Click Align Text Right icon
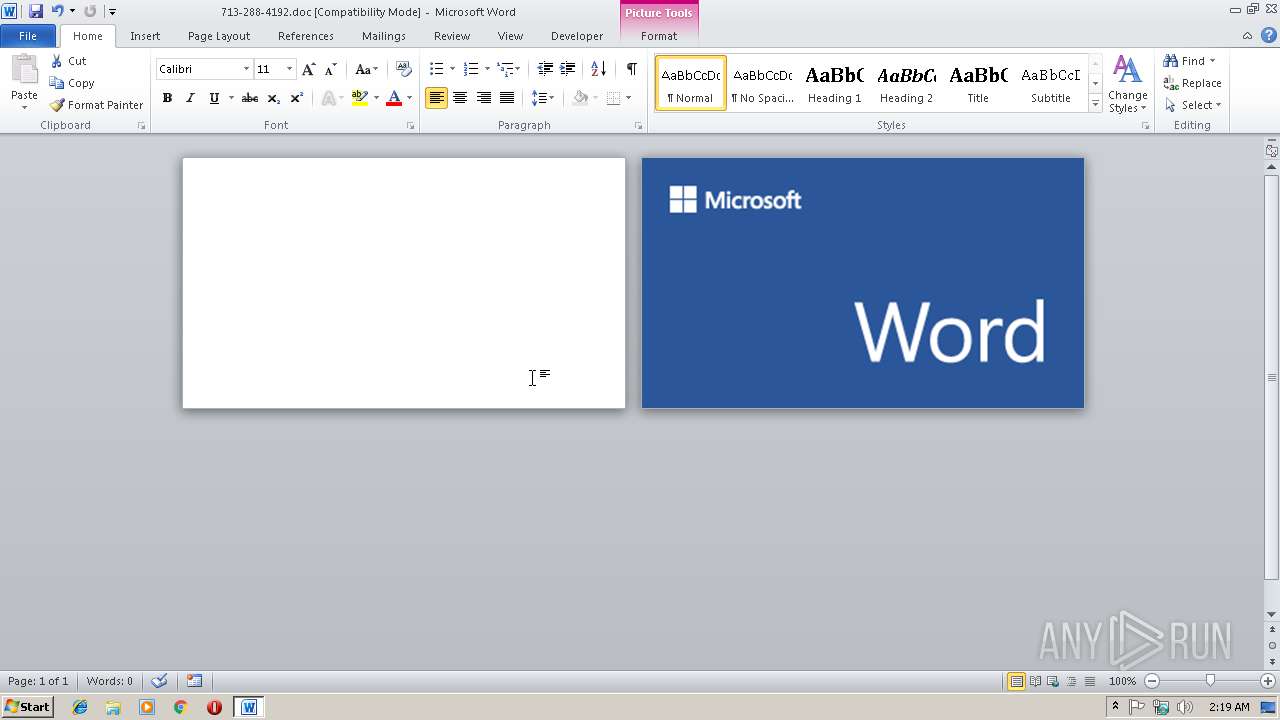 click(483, 98)
